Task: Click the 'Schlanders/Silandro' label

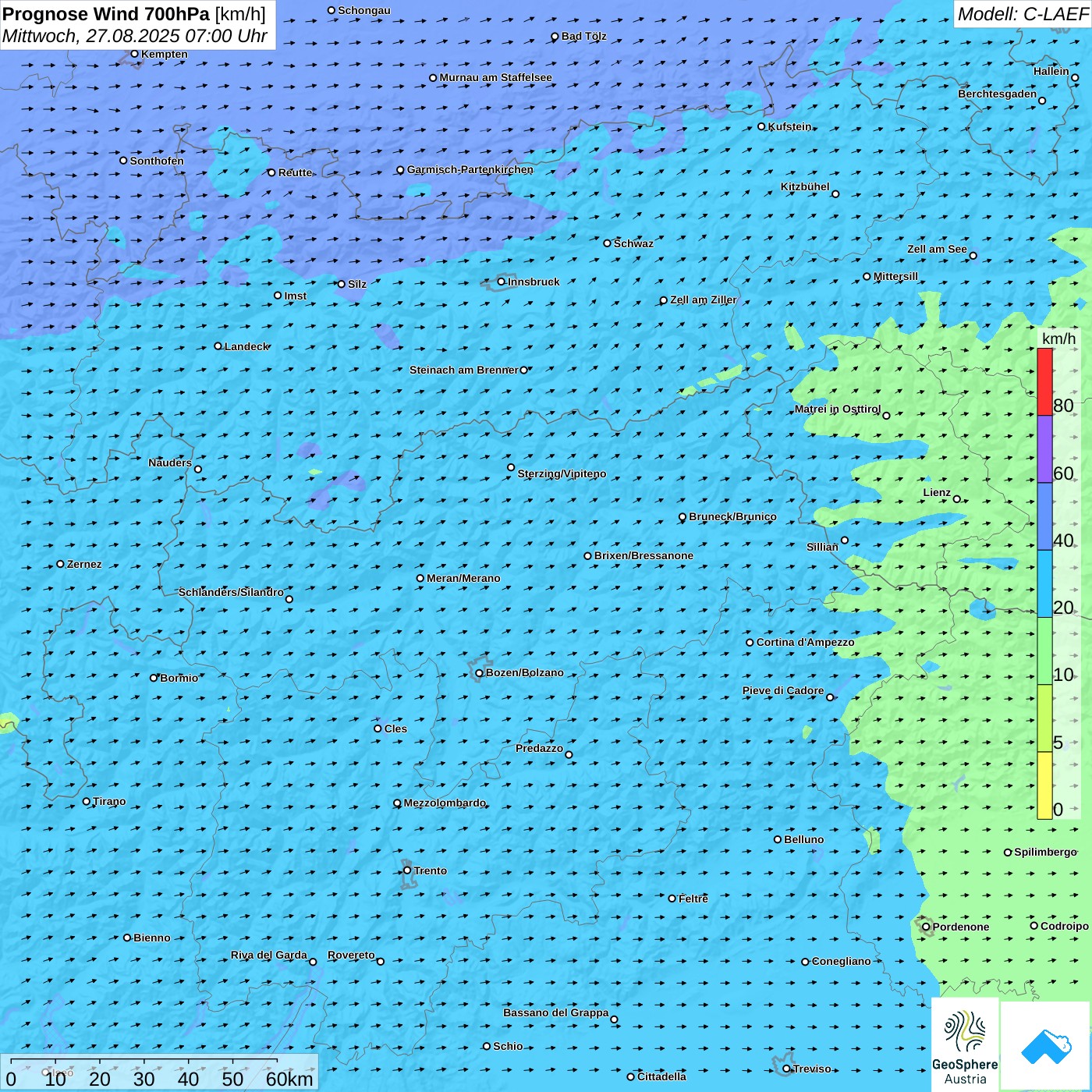Action: (231, 592)
